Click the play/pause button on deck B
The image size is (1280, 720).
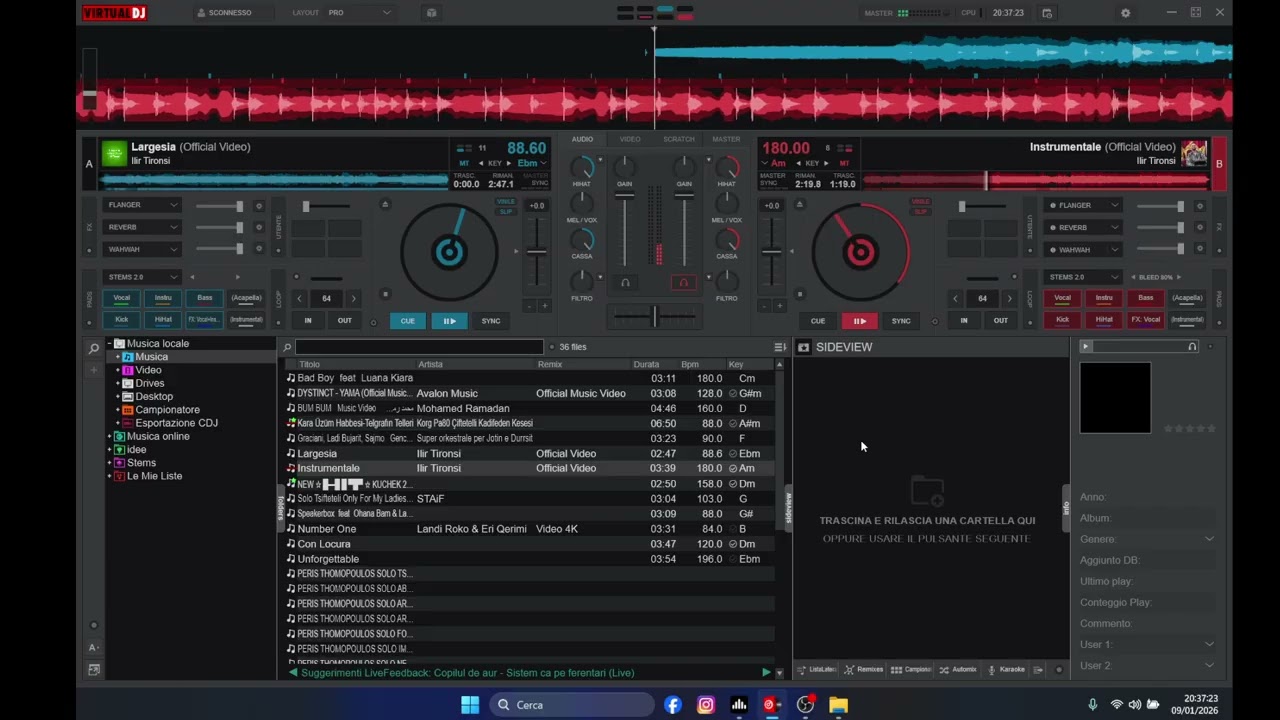859,321
